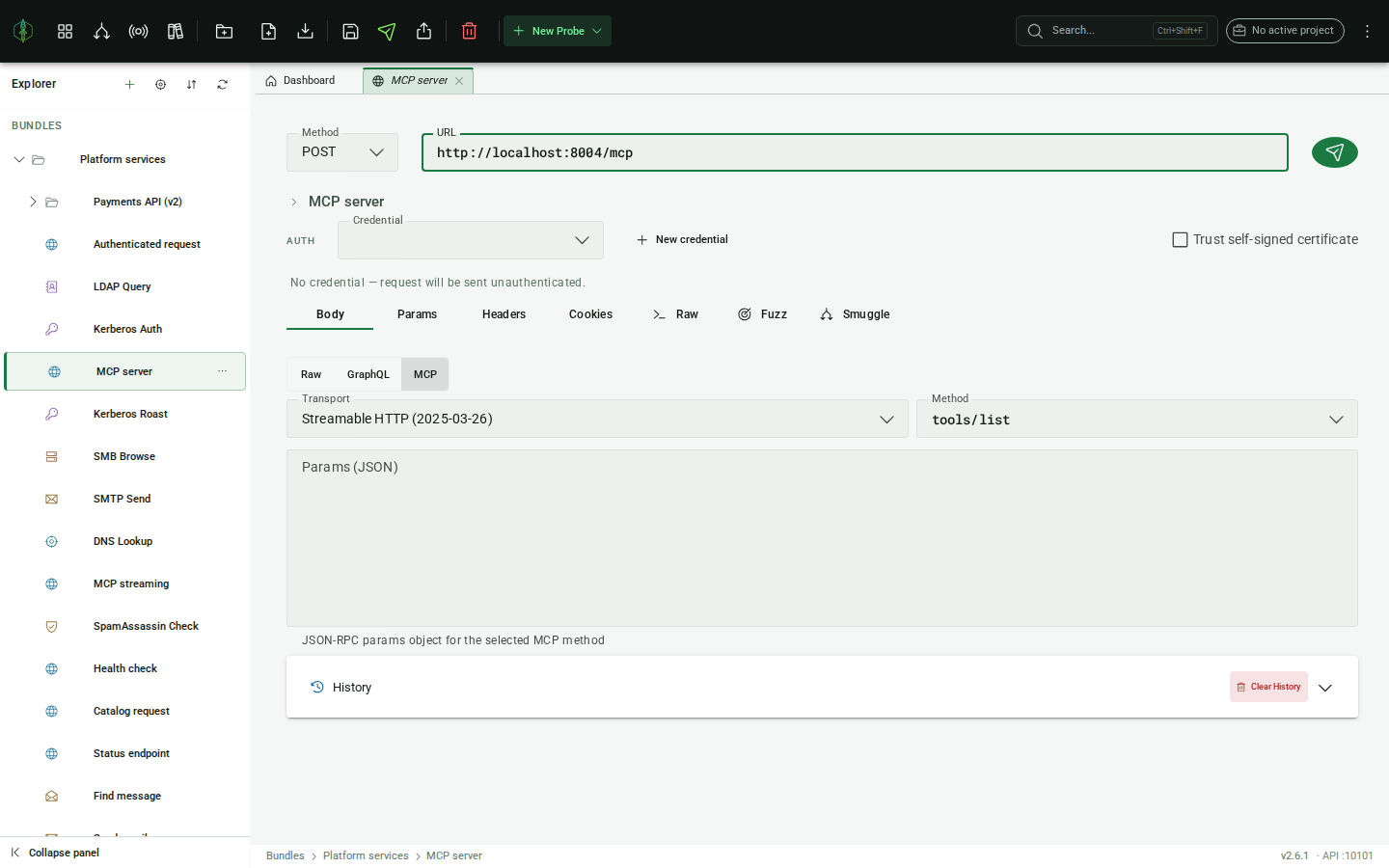1389x868 pixels.
Task: Click the envelope icon beside SMTP Send
Action: [52, 499]
